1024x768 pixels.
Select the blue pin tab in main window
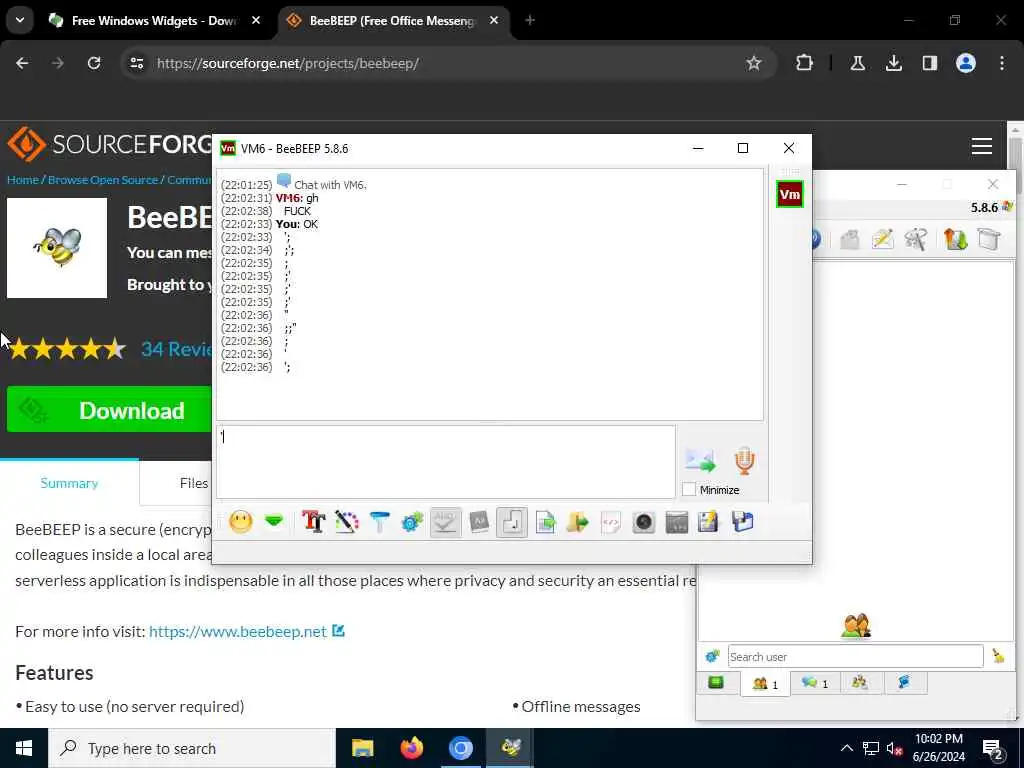coord(904,683)
